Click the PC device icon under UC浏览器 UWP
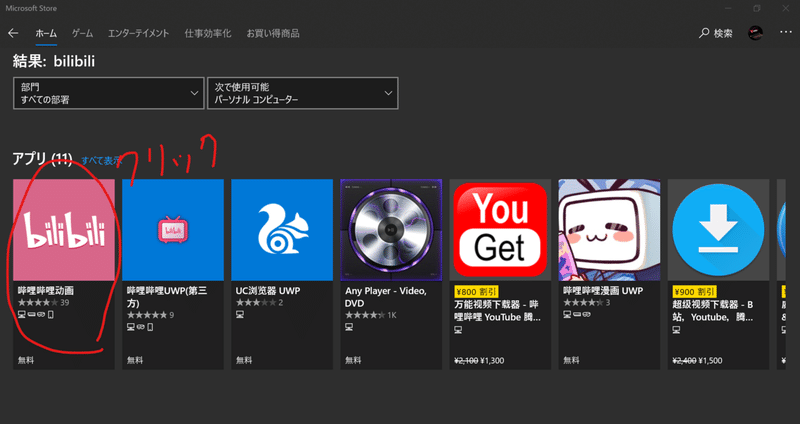 240,315
